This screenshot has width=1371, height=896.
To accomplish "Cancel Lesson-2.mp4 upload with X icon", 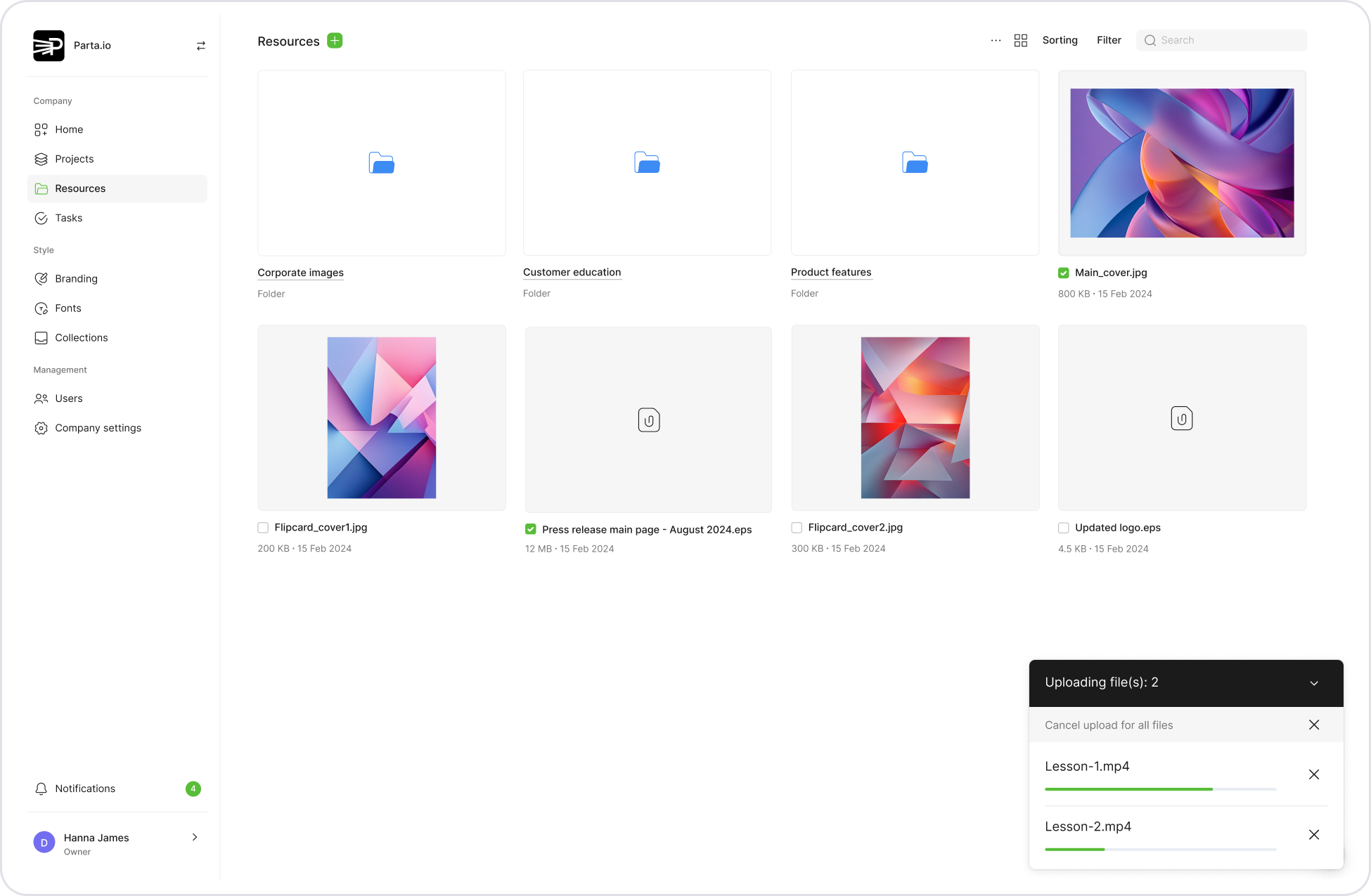I will [x=1313, y=835].
